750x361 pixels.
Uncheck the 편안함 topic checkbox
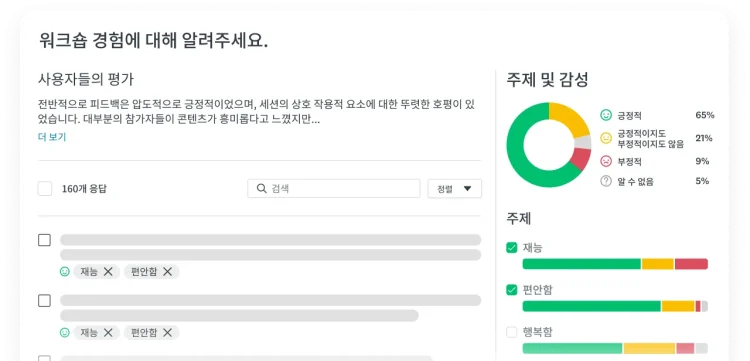click(512, 290)
